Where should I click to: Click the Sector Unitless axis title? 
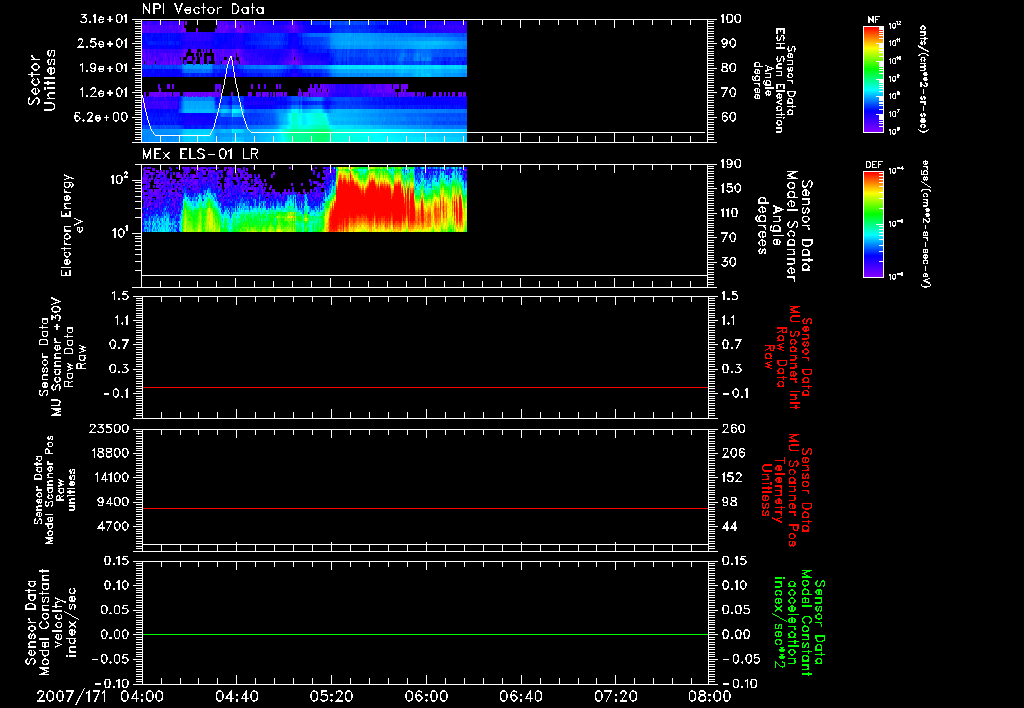[x=42, y=80]
